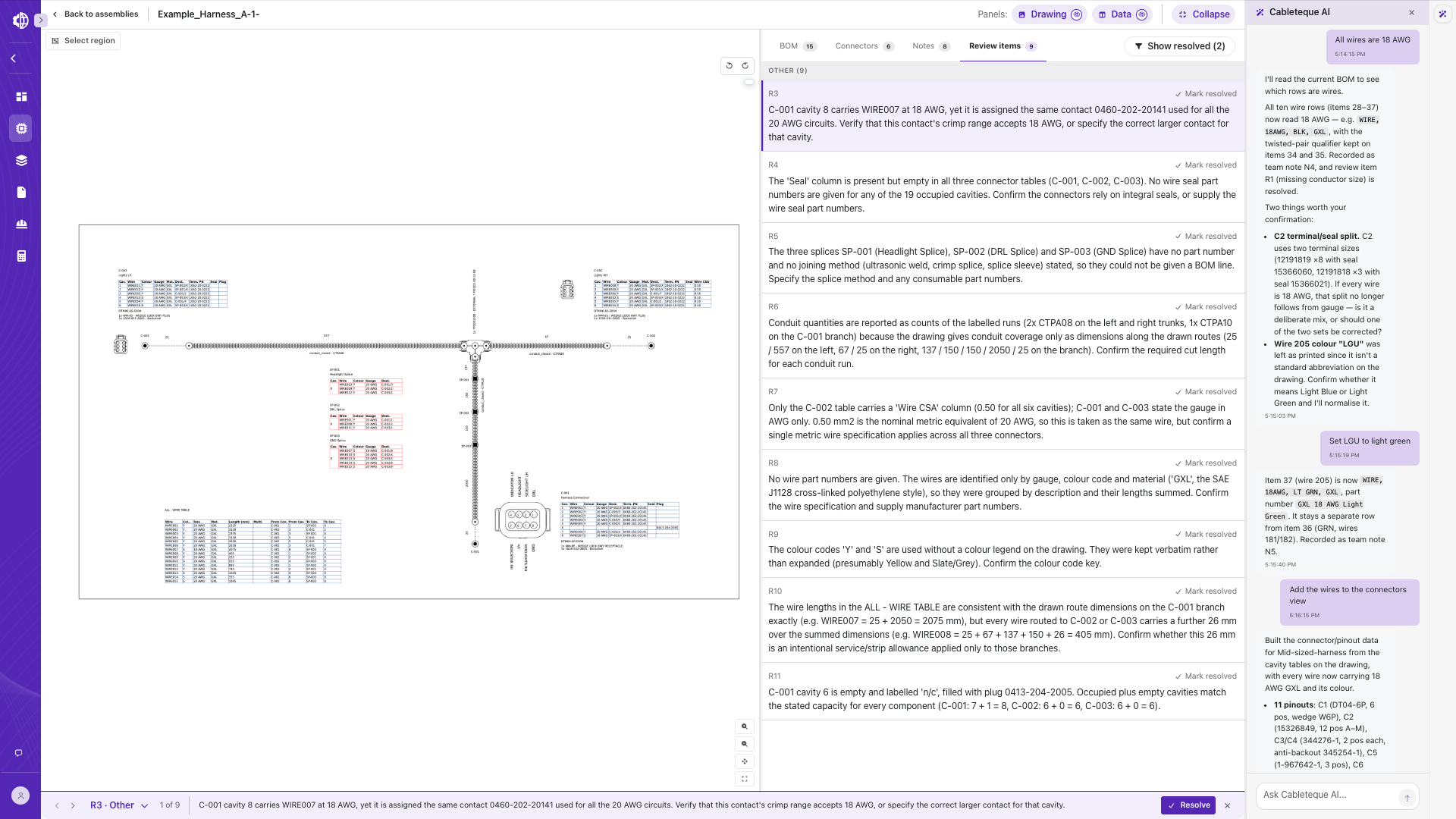Zoom in on the drawing
This screenshot has width=1456, height=819.
tap(745, 726)
